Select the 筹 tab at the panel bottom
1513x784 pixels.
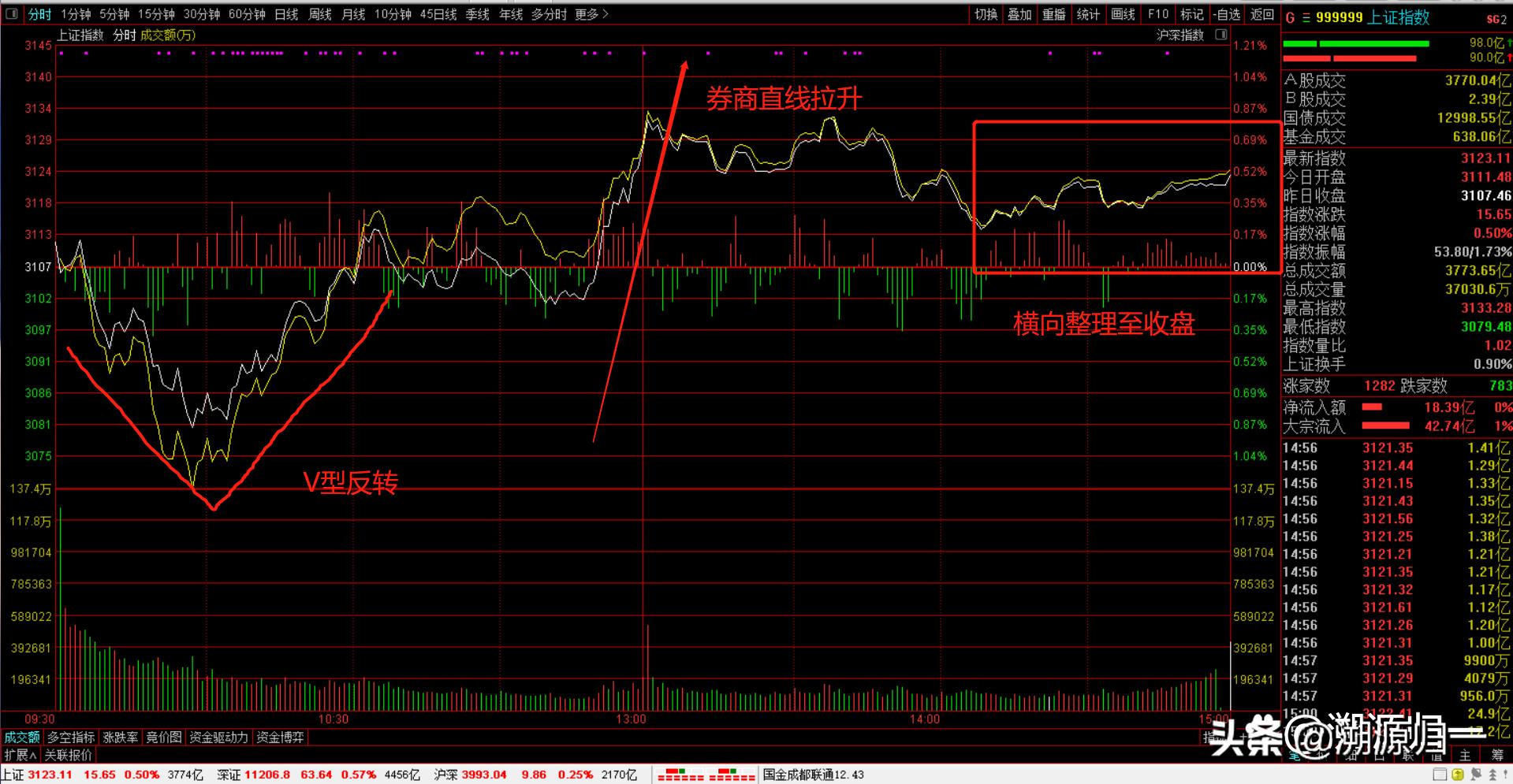click(x=1497, y=755)
